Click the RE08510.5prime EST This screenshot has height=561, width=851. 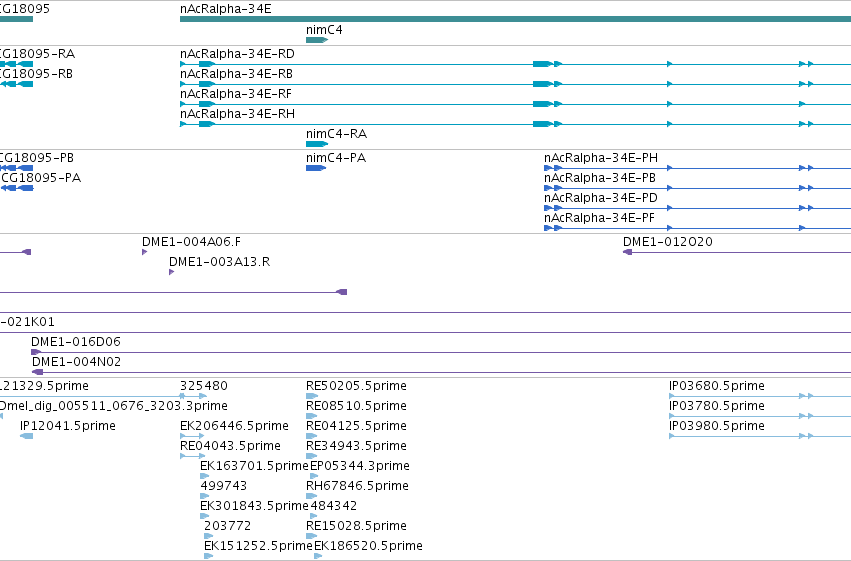coord(312,416)
